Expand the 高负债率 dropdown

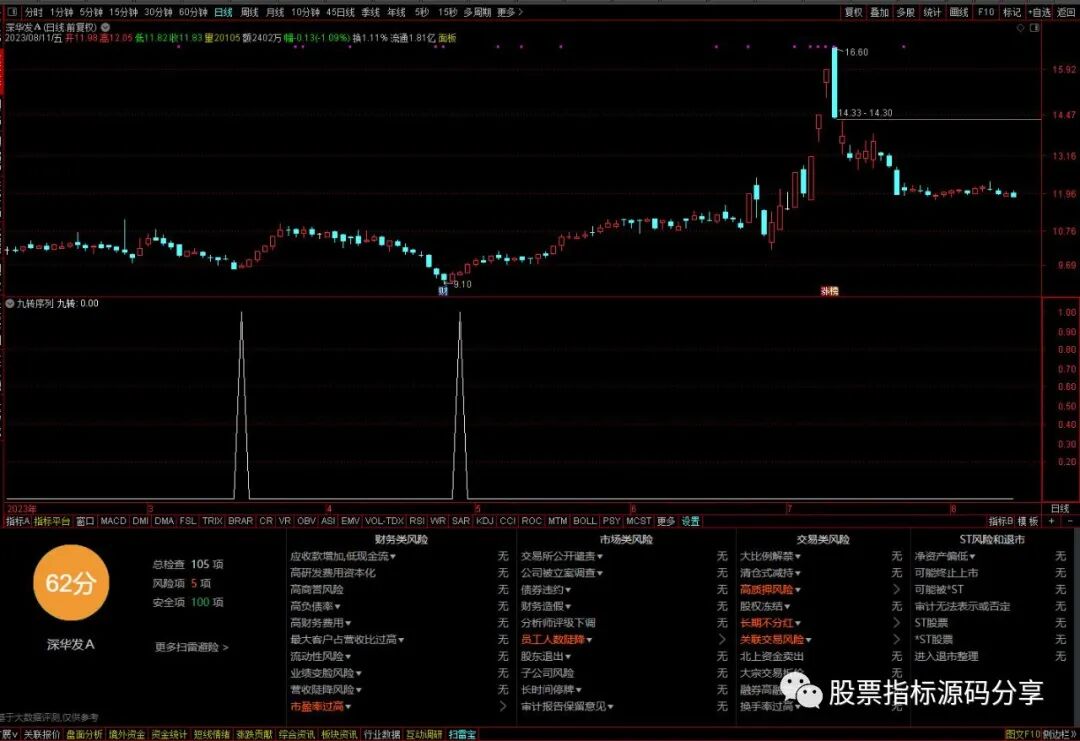tap(315, 606)
